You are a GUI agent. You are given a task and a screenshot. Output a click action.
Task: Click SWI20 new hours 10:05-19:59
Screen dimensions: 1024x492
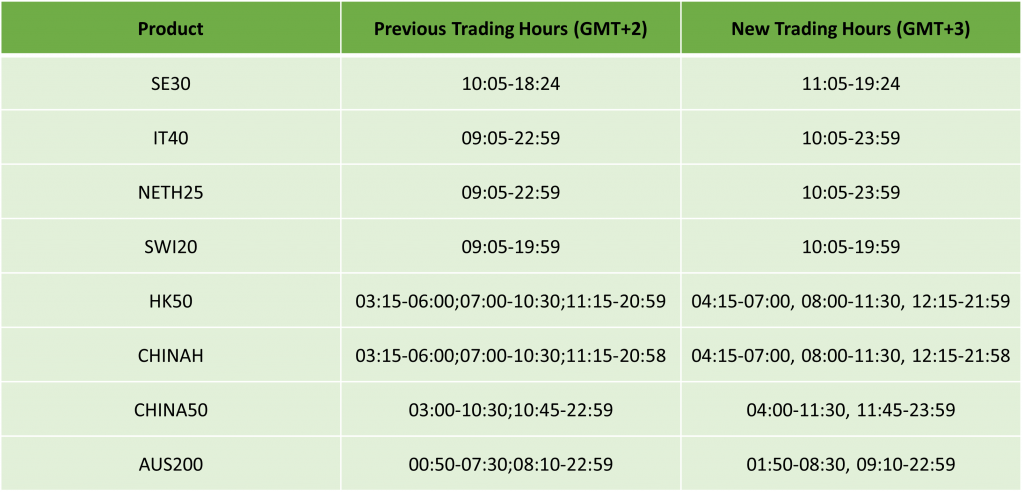click(x=850, y=247)
